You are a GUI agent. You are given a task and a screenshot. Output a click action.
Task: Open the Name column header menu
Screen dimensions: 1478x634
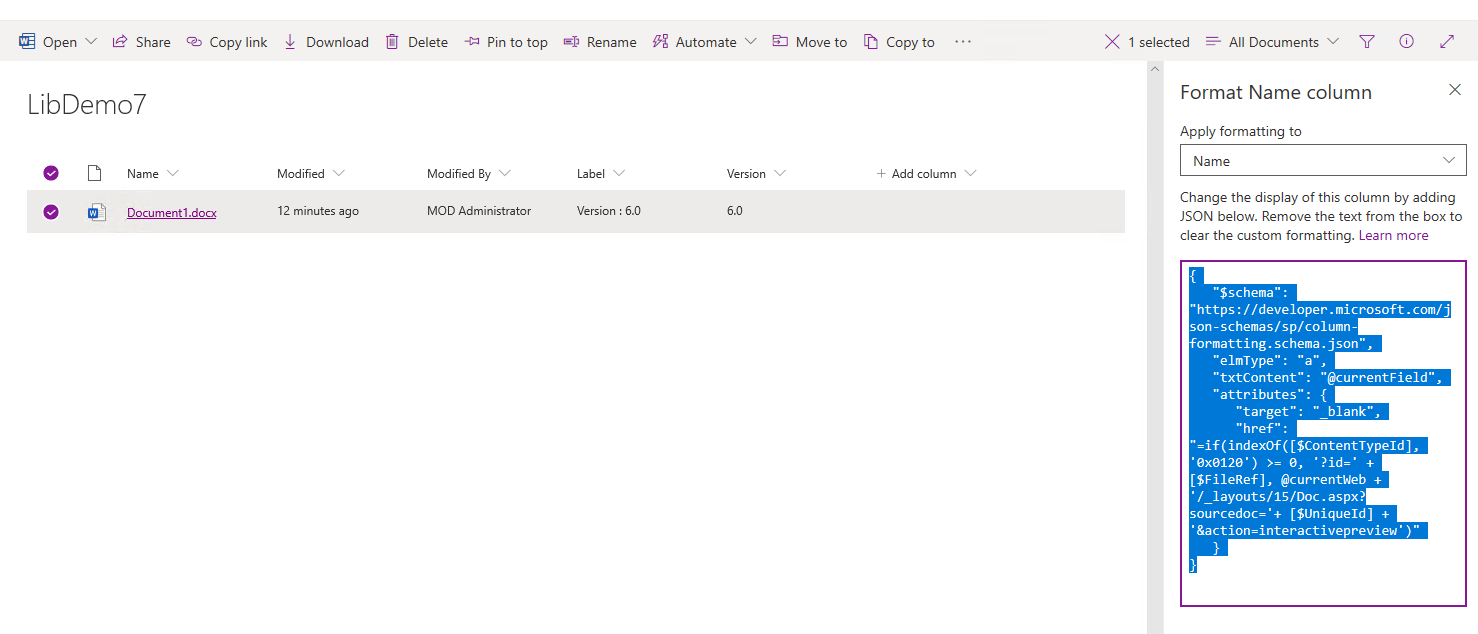tap(153, 174)
